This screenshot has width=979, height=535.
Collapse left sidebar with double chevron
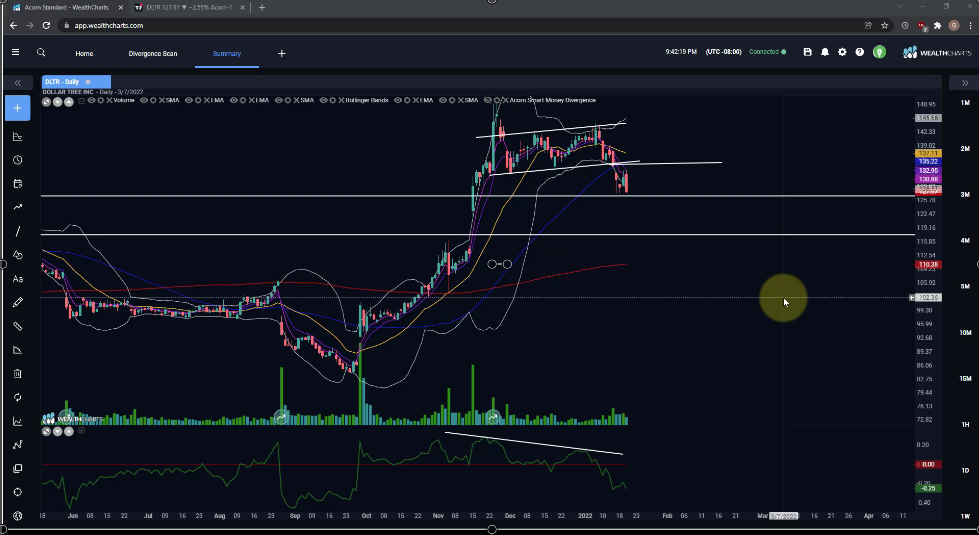[x=17, y=82]
